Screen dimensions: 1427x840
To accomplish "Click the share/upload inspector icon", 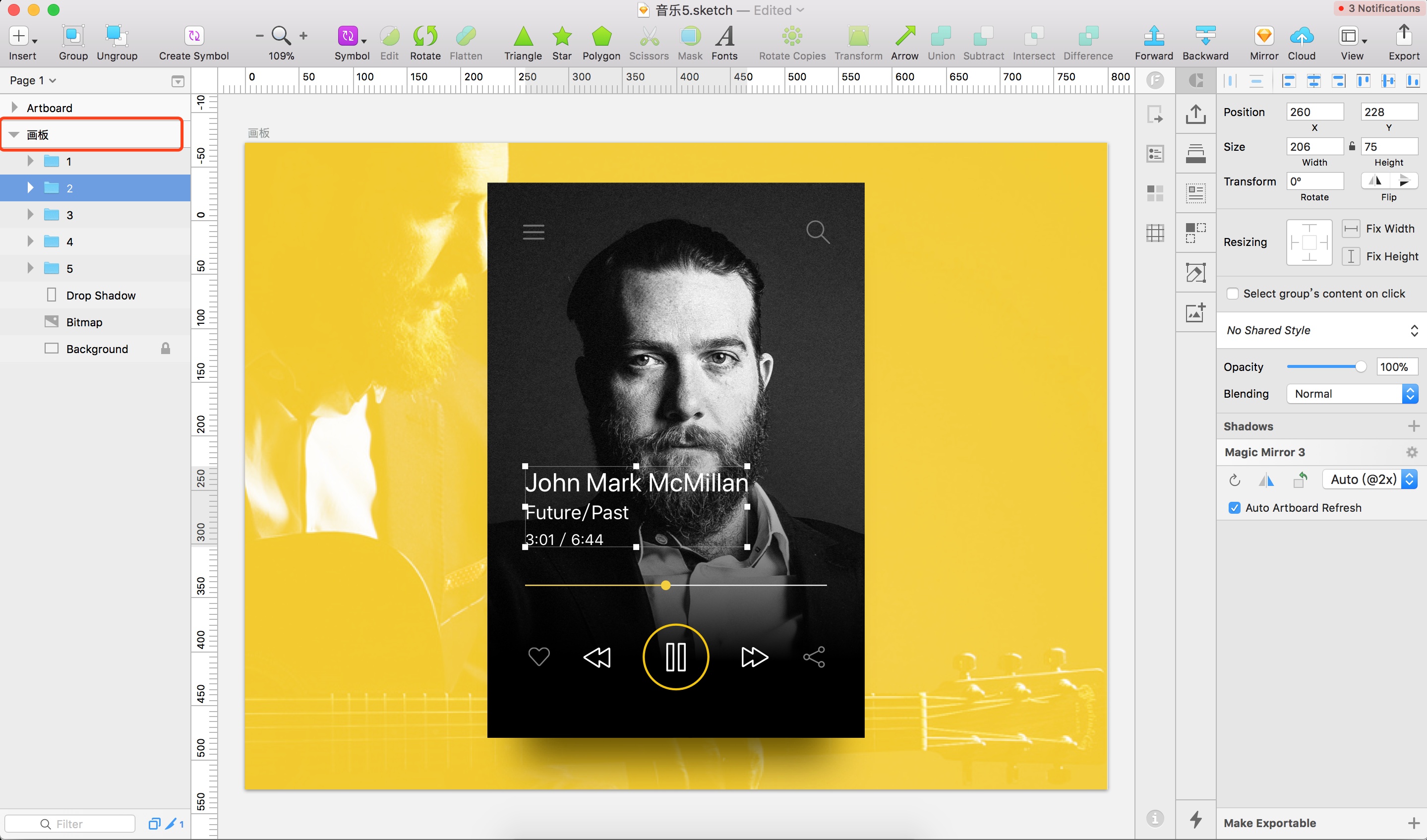I will point(1195,114).
